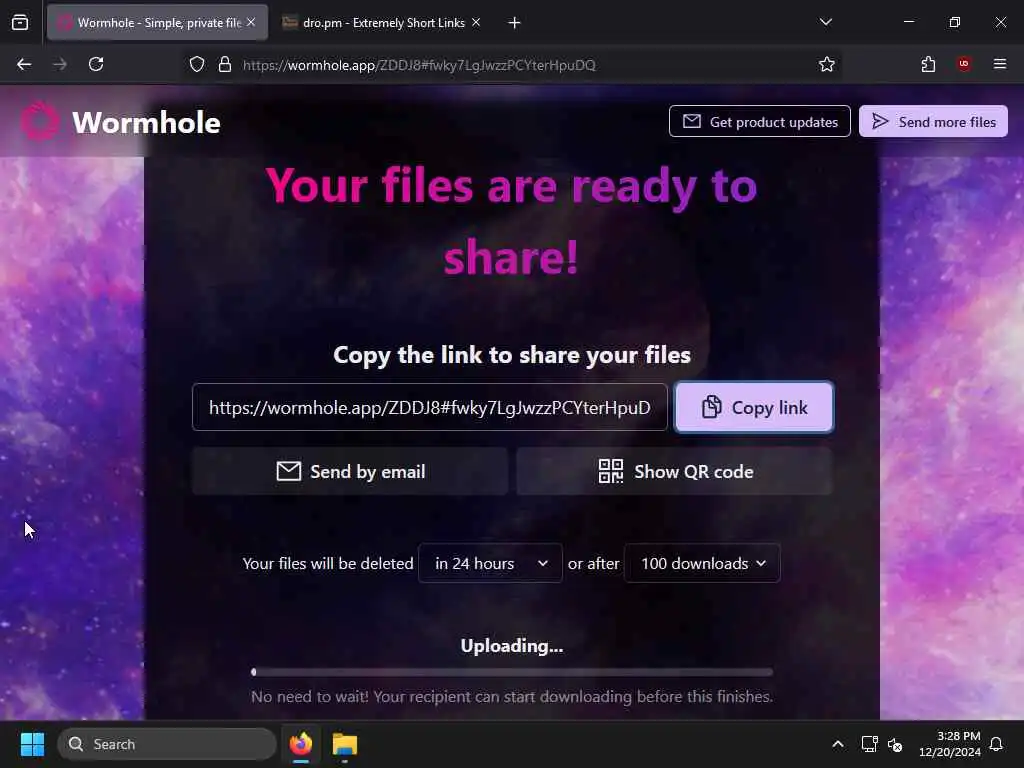Open the uBlock Origin extension icon
Image resolution: width=1024 pixels, height=768 pixels.
[x=964, y=64]
